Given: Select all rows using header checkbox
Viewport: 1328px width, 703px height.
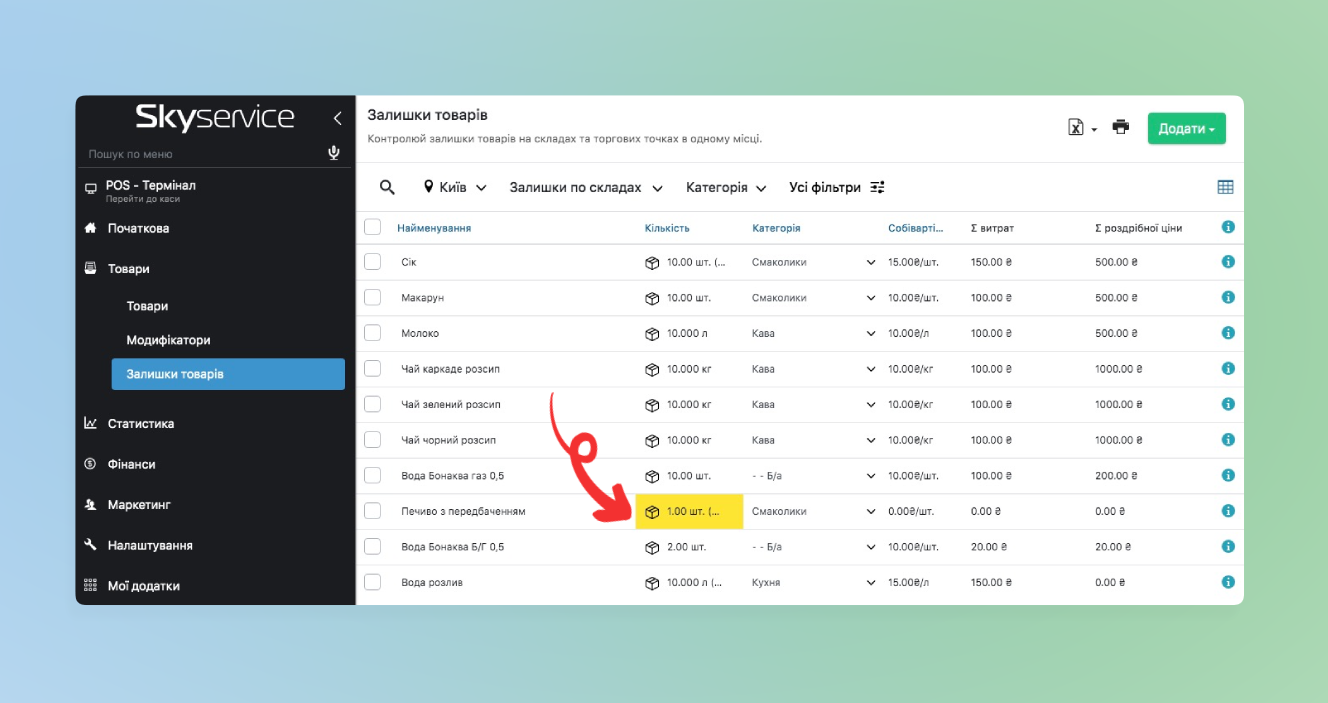Looking at the screenshot, I should pos(373,227).
